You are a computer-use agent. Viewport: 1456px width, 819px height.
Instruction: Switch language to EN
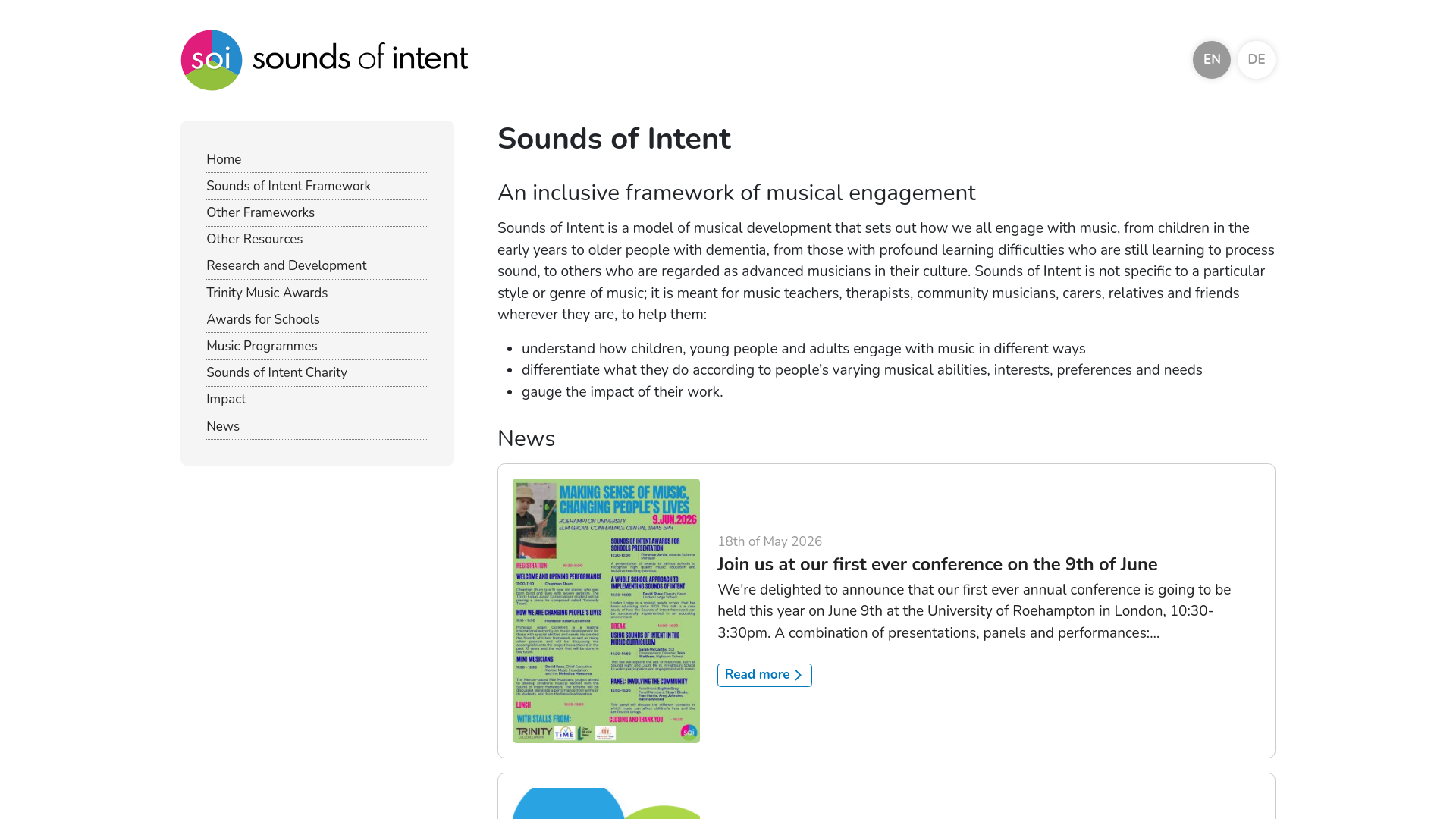point(1211,60)
